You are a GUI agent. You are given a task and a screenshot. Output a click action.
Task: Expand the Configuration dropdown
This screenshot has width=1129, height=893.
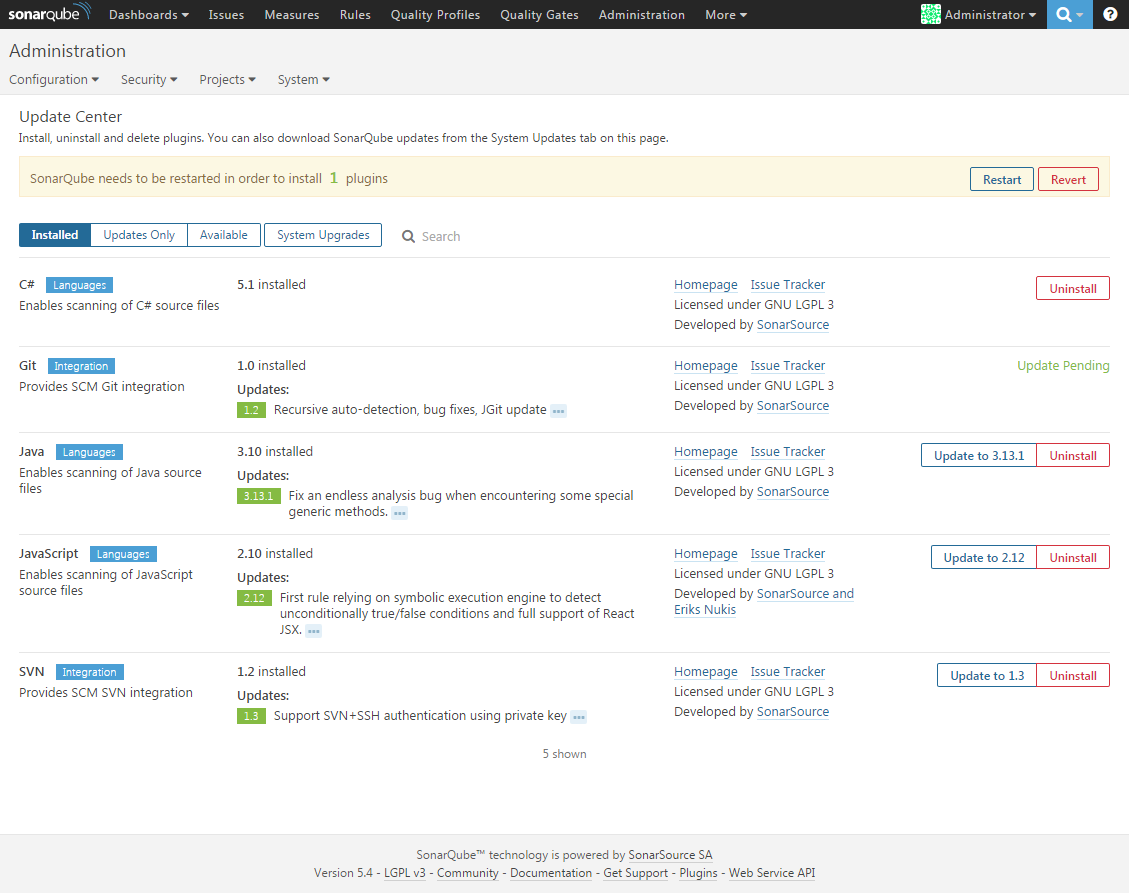[x=54, y=80]
